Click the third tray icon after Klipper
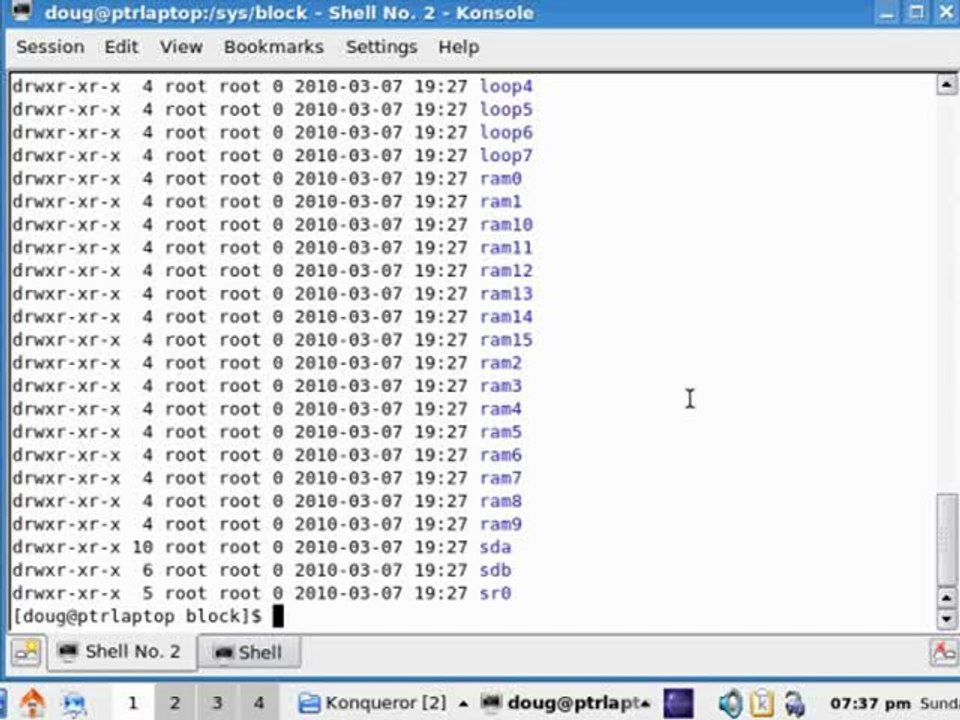 794,703
